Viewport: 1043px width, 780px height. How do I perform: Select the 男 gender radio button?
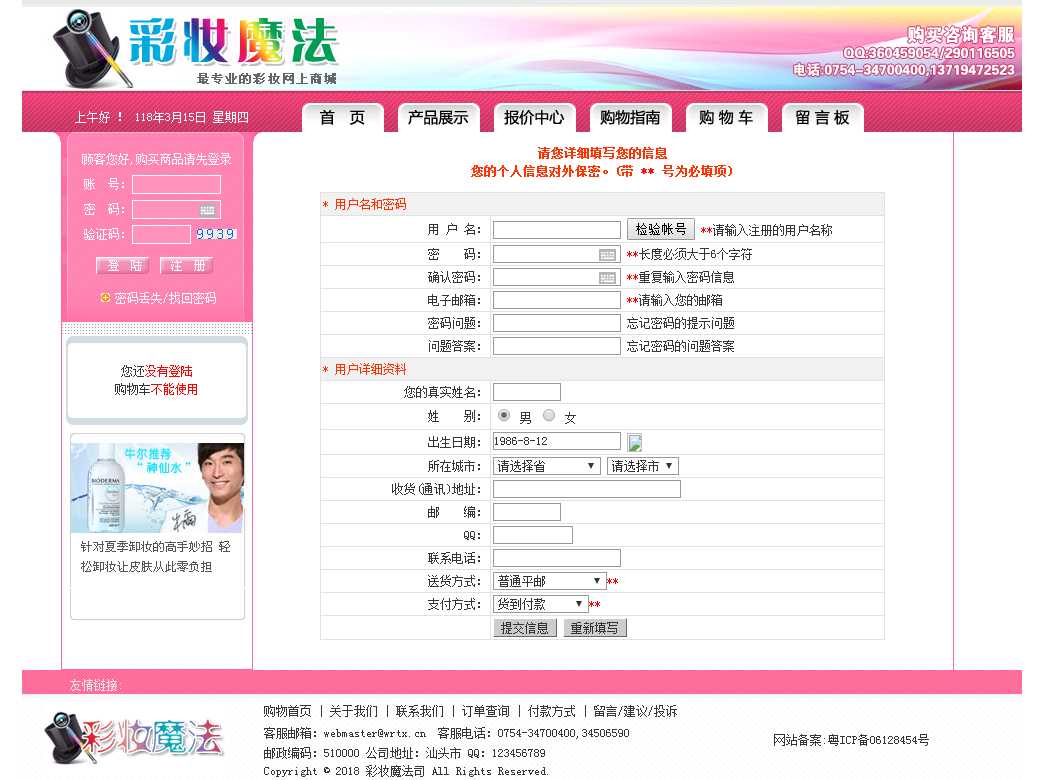click(x=504, y=416)
